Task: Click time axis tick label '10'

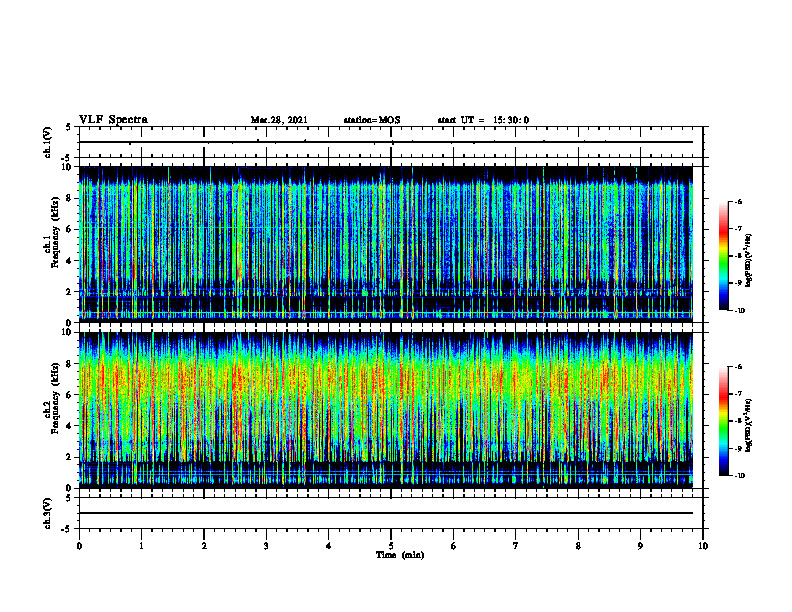Action: point(703,546)
